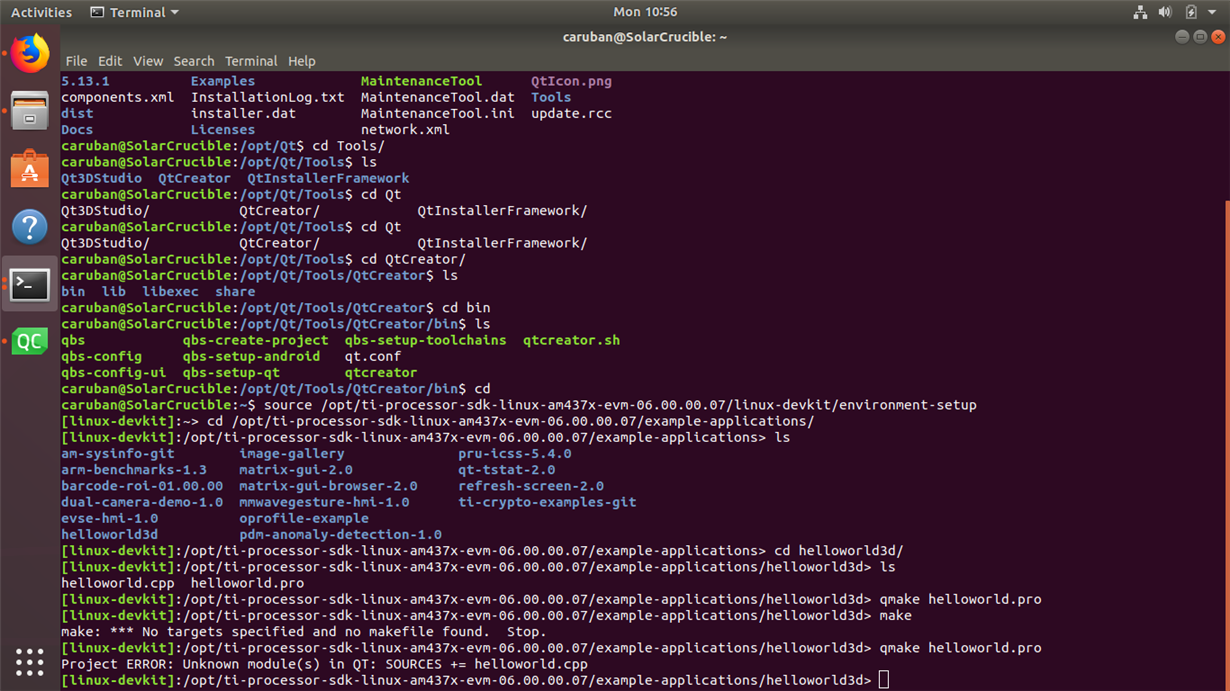Click the text 'InstallationLog.txt'
Screen dimensions: 1230x691
pos(268,97)
